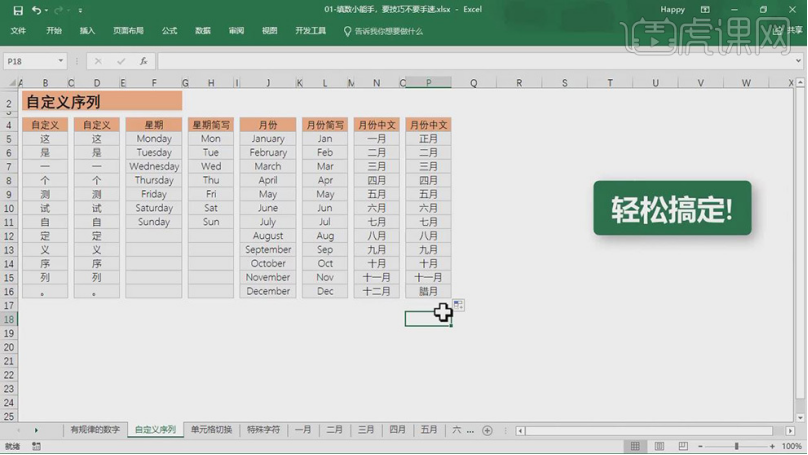Switch to the 有规律的数字 sheet tab
Image resolution: width=808 pixels, height=455 pixels.
click(x=95, y=430)
